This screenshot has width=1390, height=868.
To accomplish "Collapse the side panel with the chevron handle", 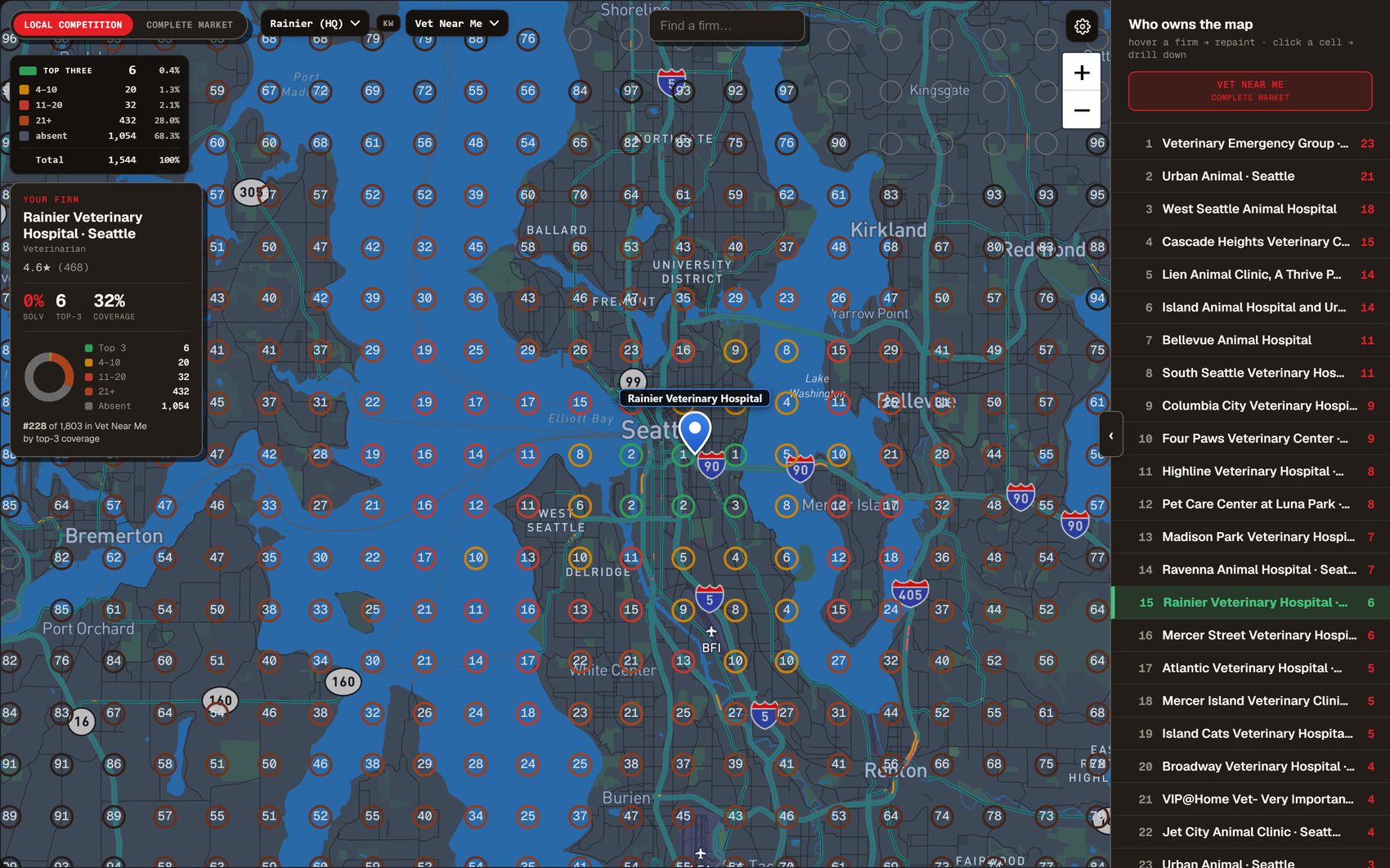I will coord(1110,436).
